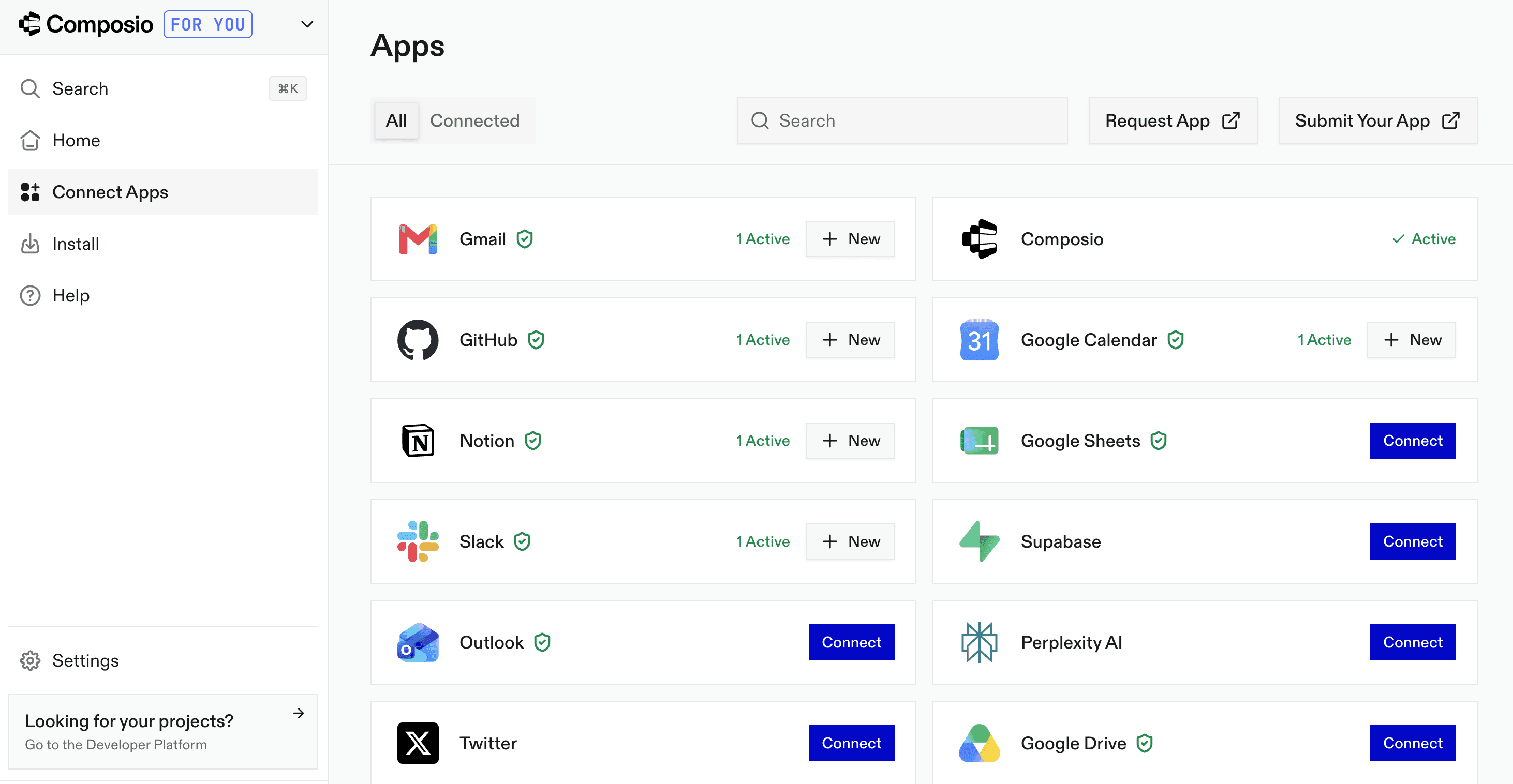Add a New Slack connection
The width and height of the screenshot is (1513, 784).
[850, 541]
